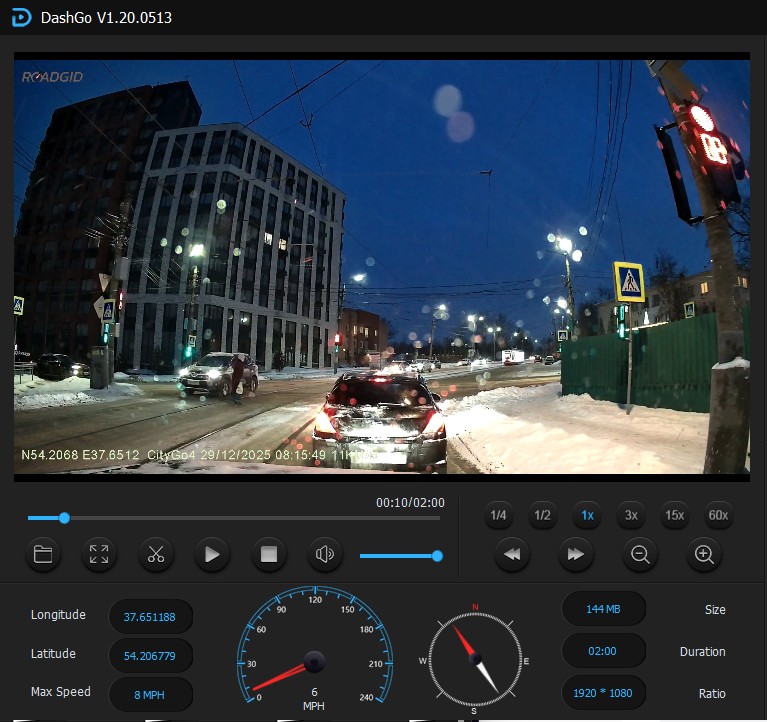Set playback speed to 1/4
This screenshot has height=722, width=767.
point(498,516)
